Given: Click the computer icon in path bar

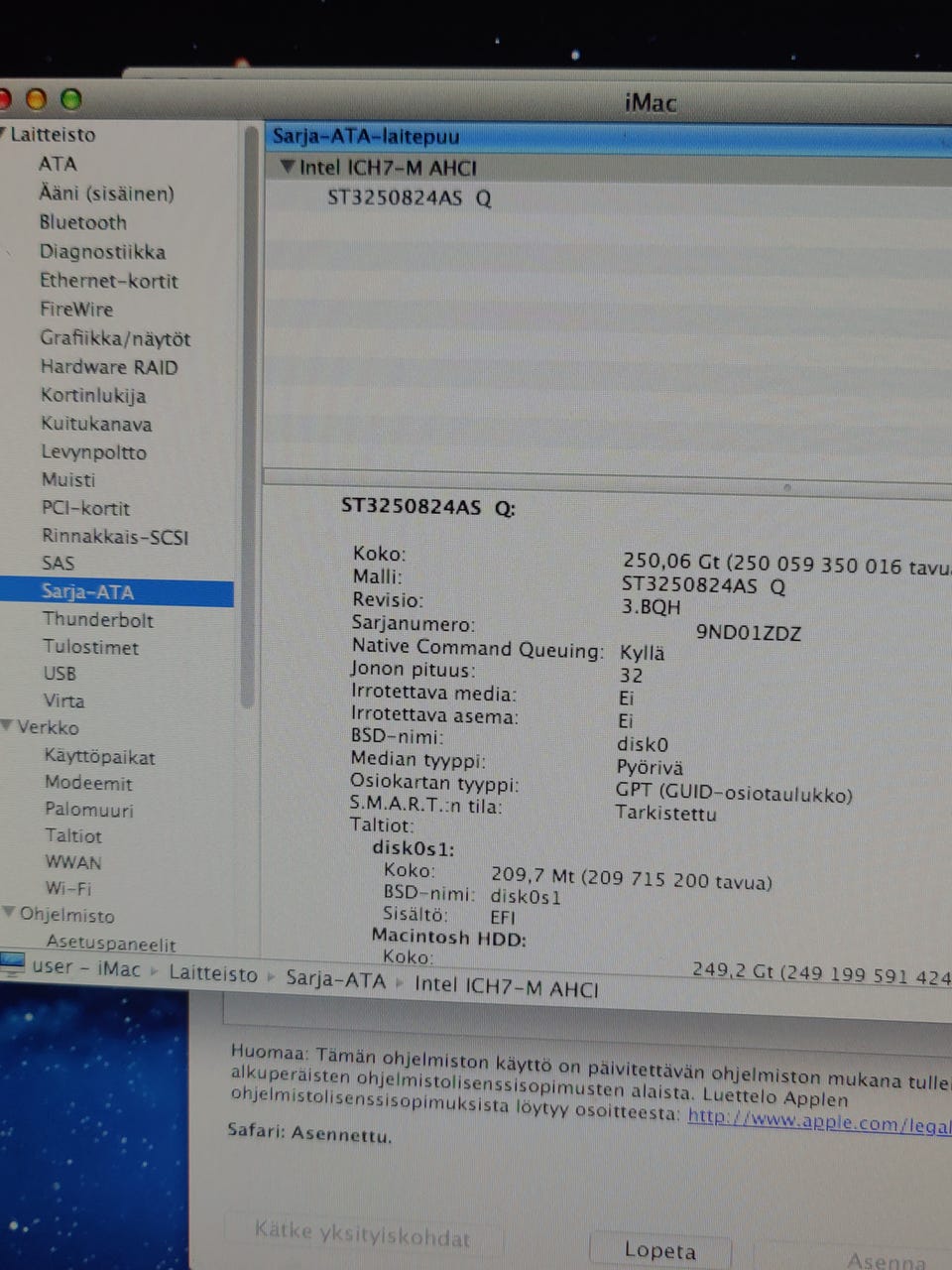Looking at the screenshot, I should pyautogui.click(x=13, y=962).
